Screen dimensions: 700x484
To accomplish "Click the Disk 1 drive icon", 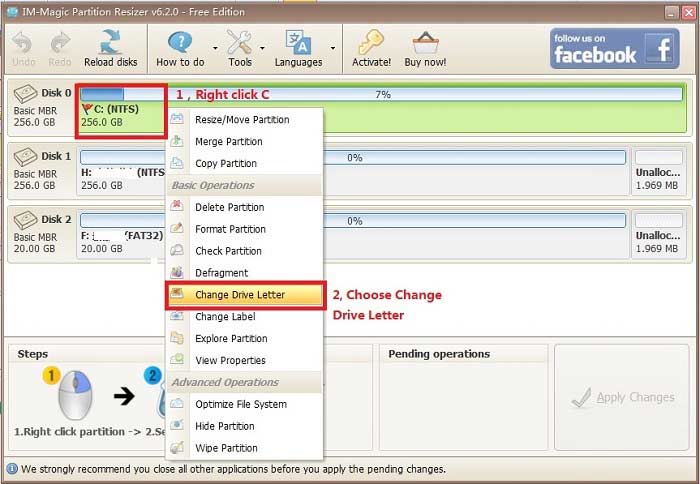I will coord(25,157).
